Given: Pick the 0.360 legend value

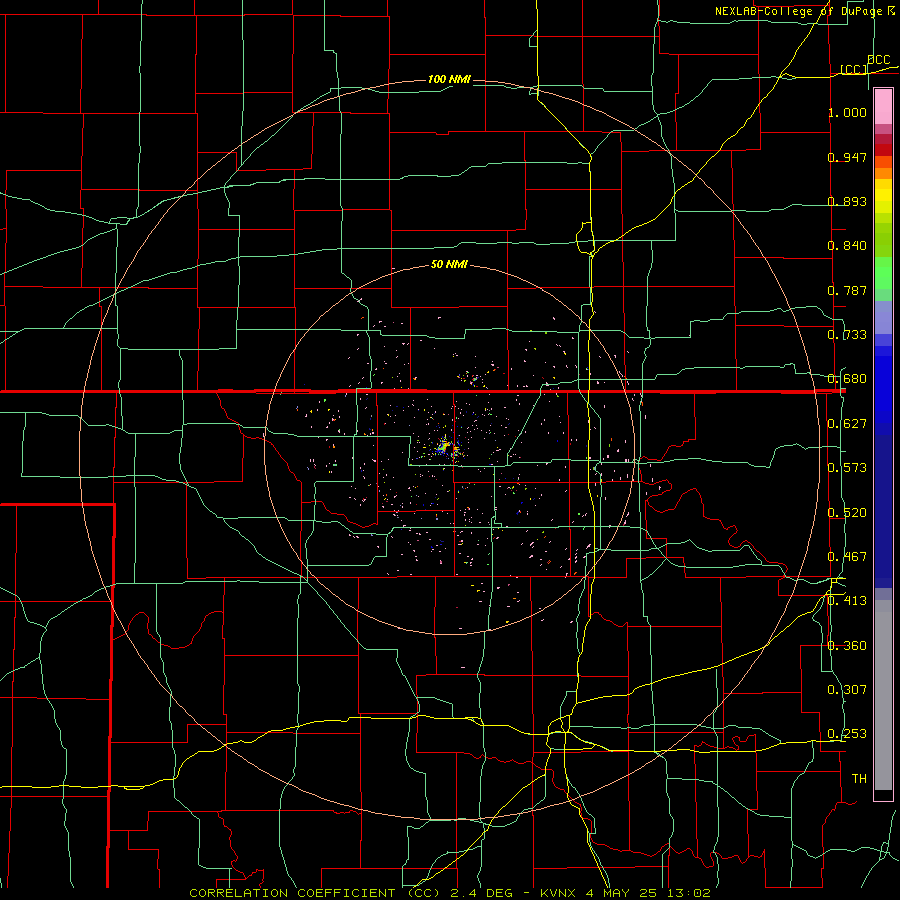Looking at the screenshot, I should click(847, 646).
